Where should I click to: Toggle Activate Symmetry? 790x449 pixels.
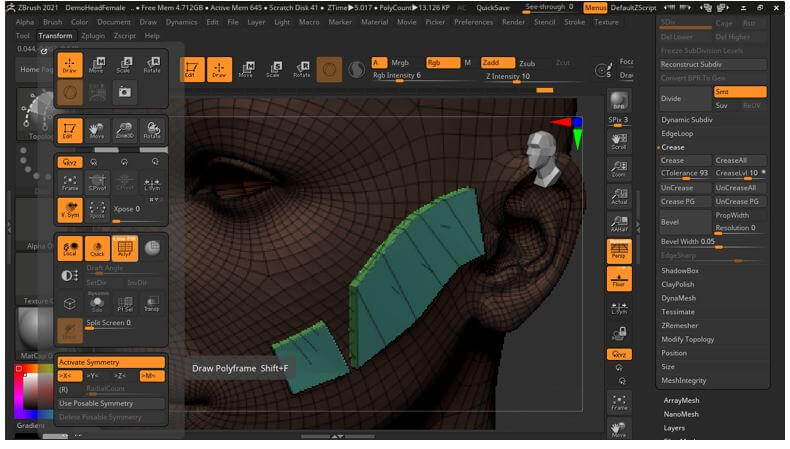point(111,362)
